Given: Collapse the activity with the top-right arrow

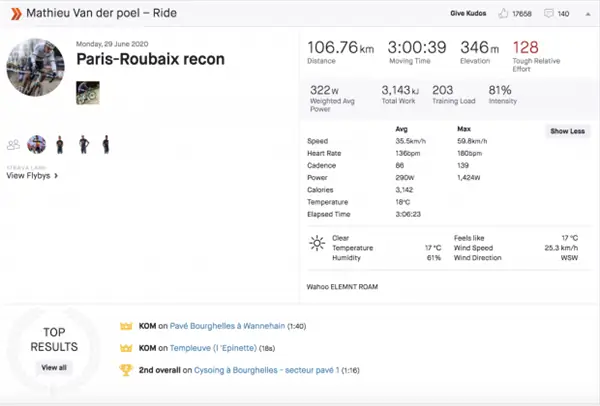Looking at the screenshot, I should [x=588, y=14].
